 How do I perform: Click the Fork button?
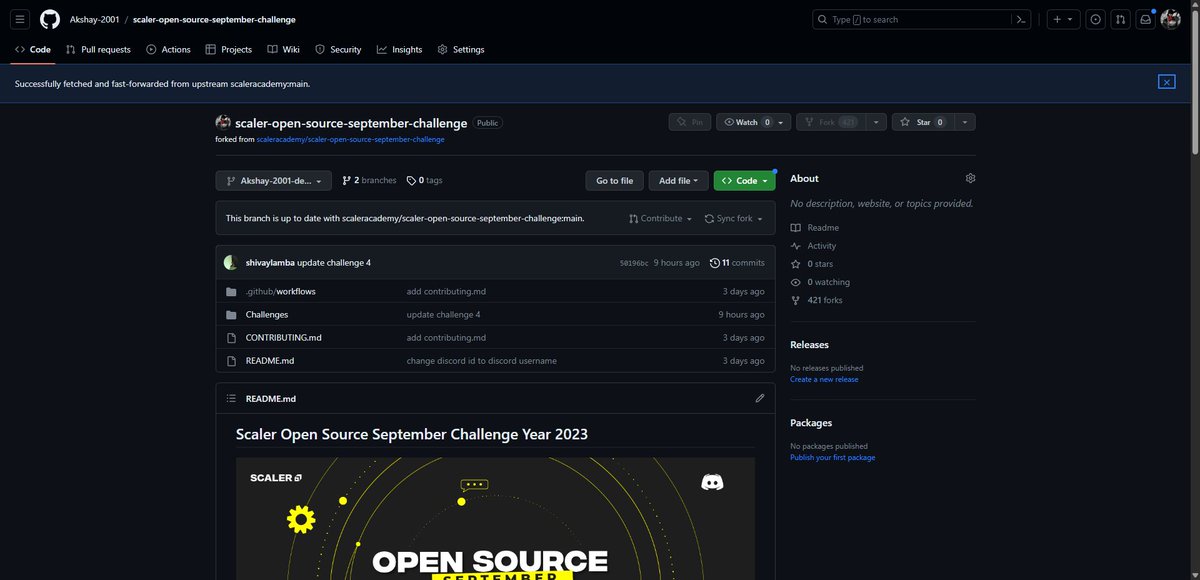pyautogui.click(x=832, y=122)
